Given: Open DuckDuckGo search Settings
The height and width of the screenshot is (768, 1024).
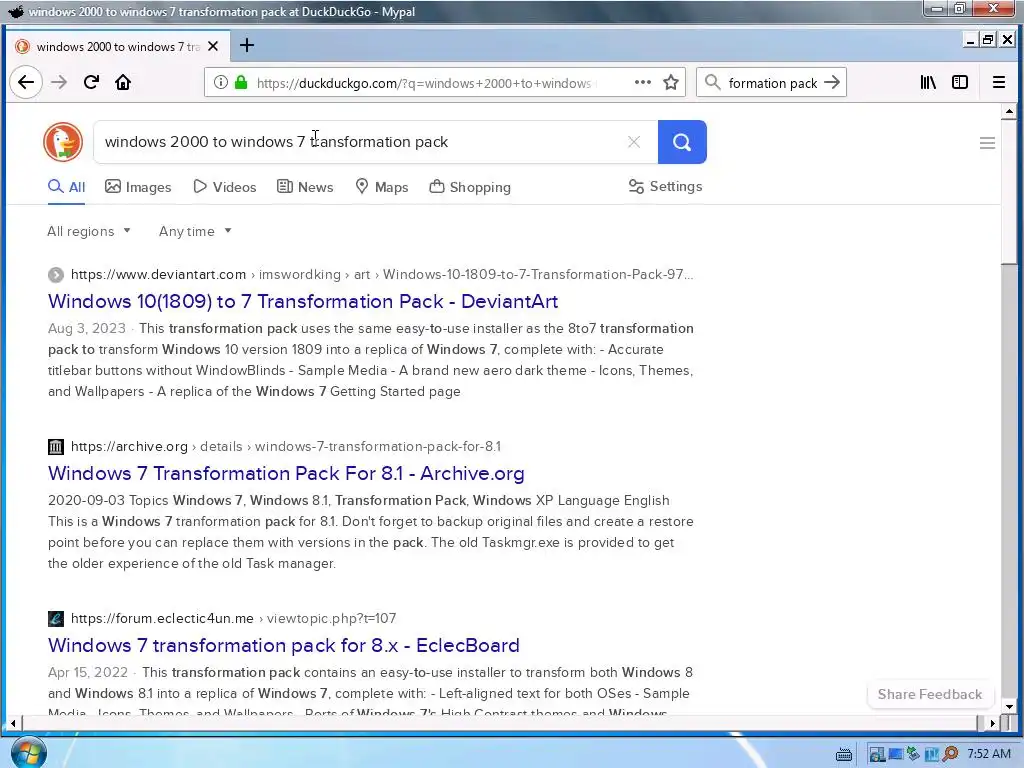Looking at the screenshot, I should 665,187.
